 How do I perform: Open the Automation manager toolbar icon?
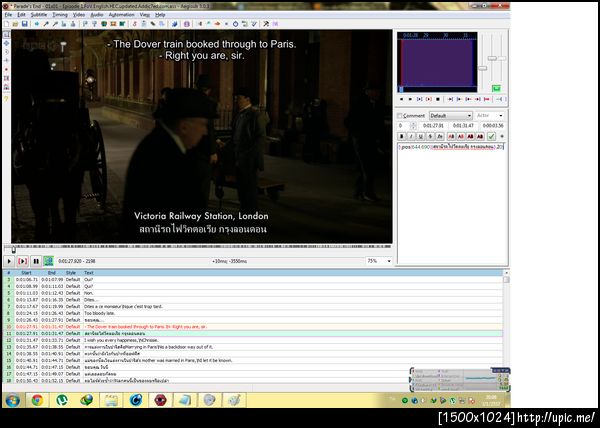174,24
